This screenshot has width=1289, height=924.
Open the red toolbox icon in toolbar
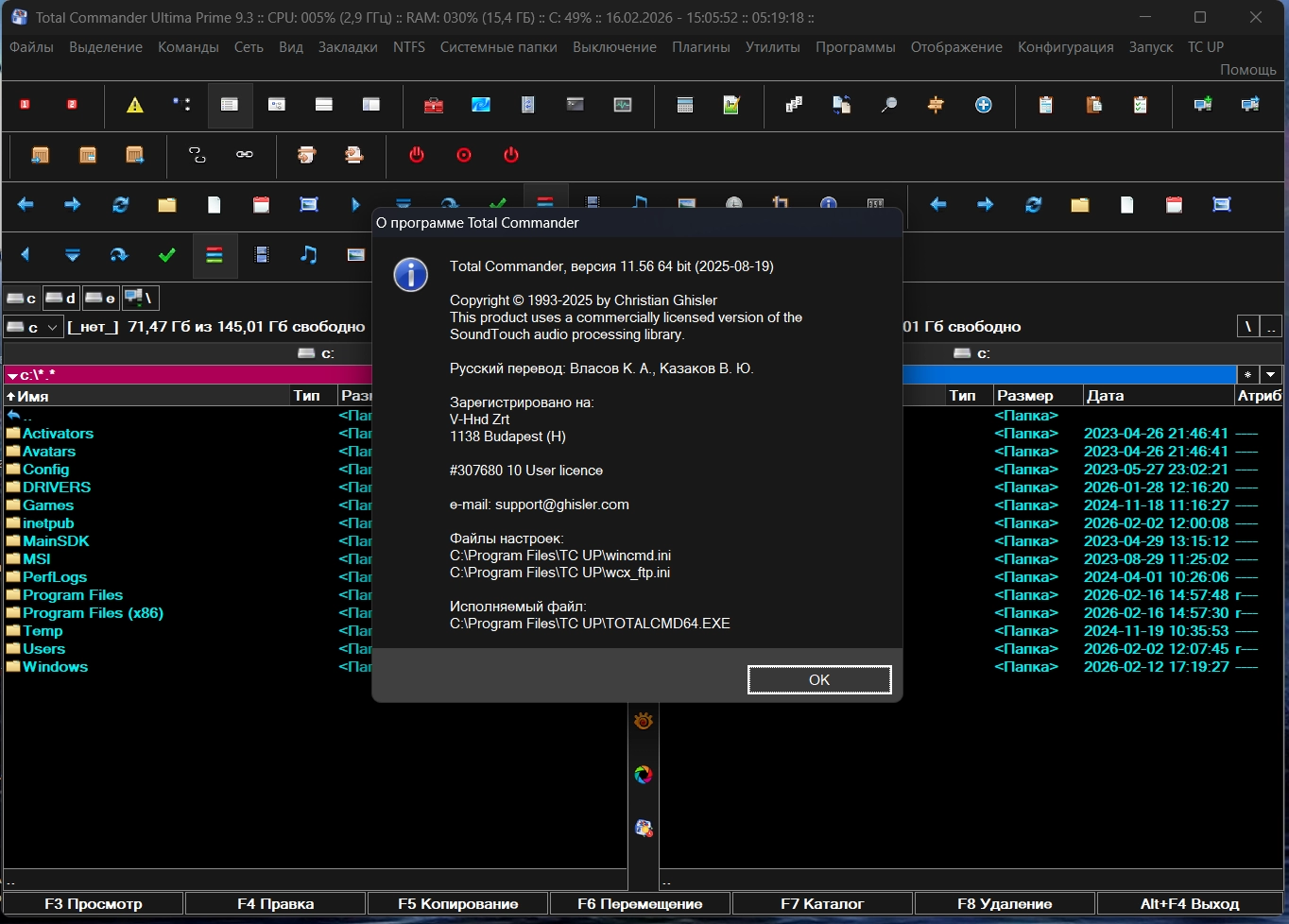[x=434, y=105]
